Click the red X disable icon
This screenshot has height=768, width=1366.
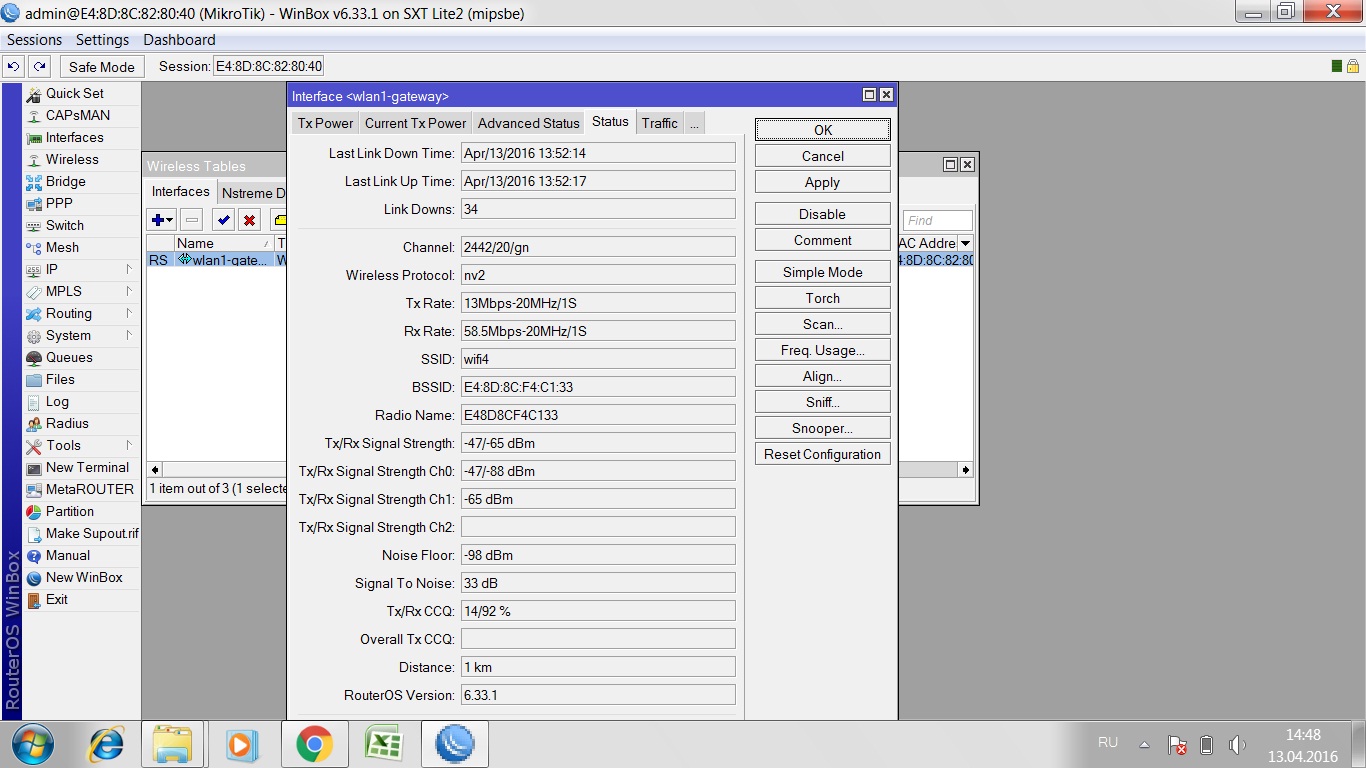click(249, 220)
